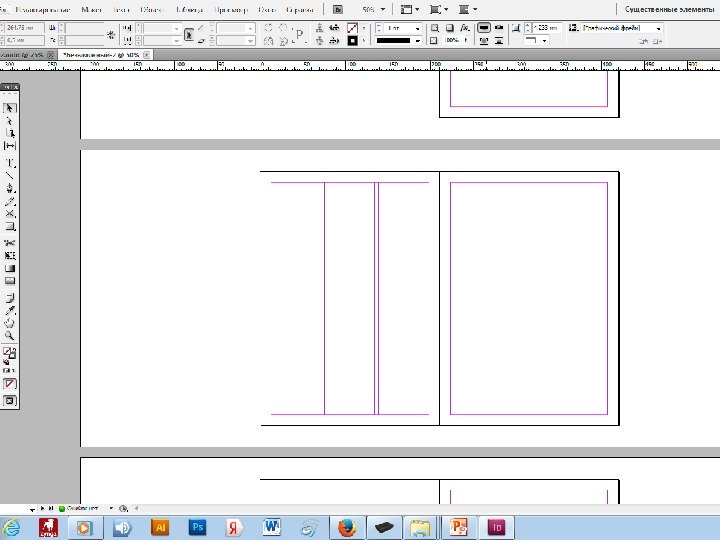Toggle wrap around bounding box button
Image resolution: width=720 pixels, height=540 pixels.
pos(499,28)
